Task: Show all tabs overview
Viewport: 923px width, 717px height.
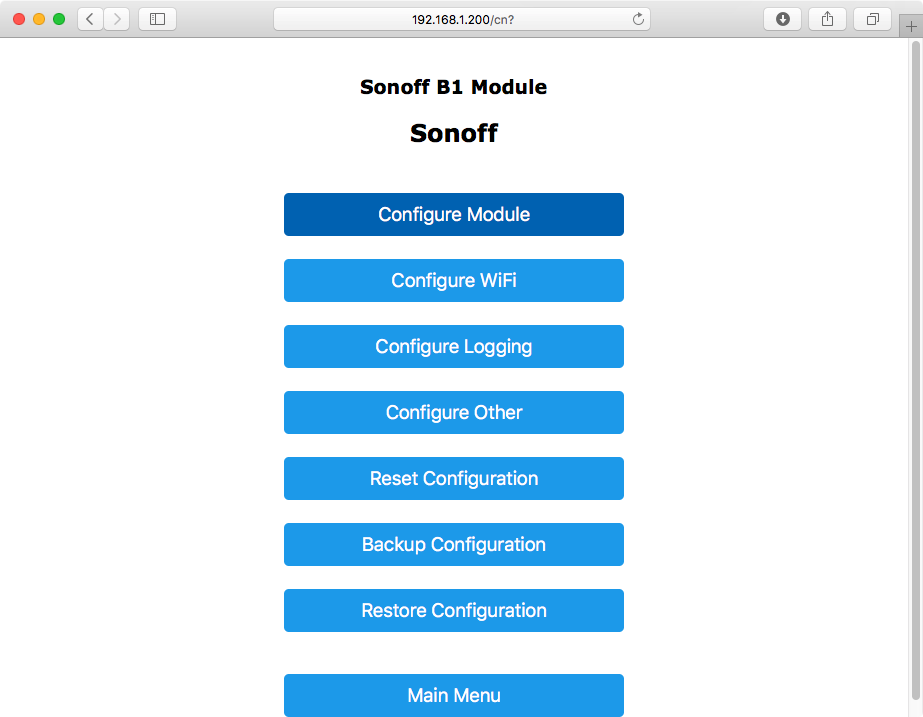Action: (x=872, y=19)
